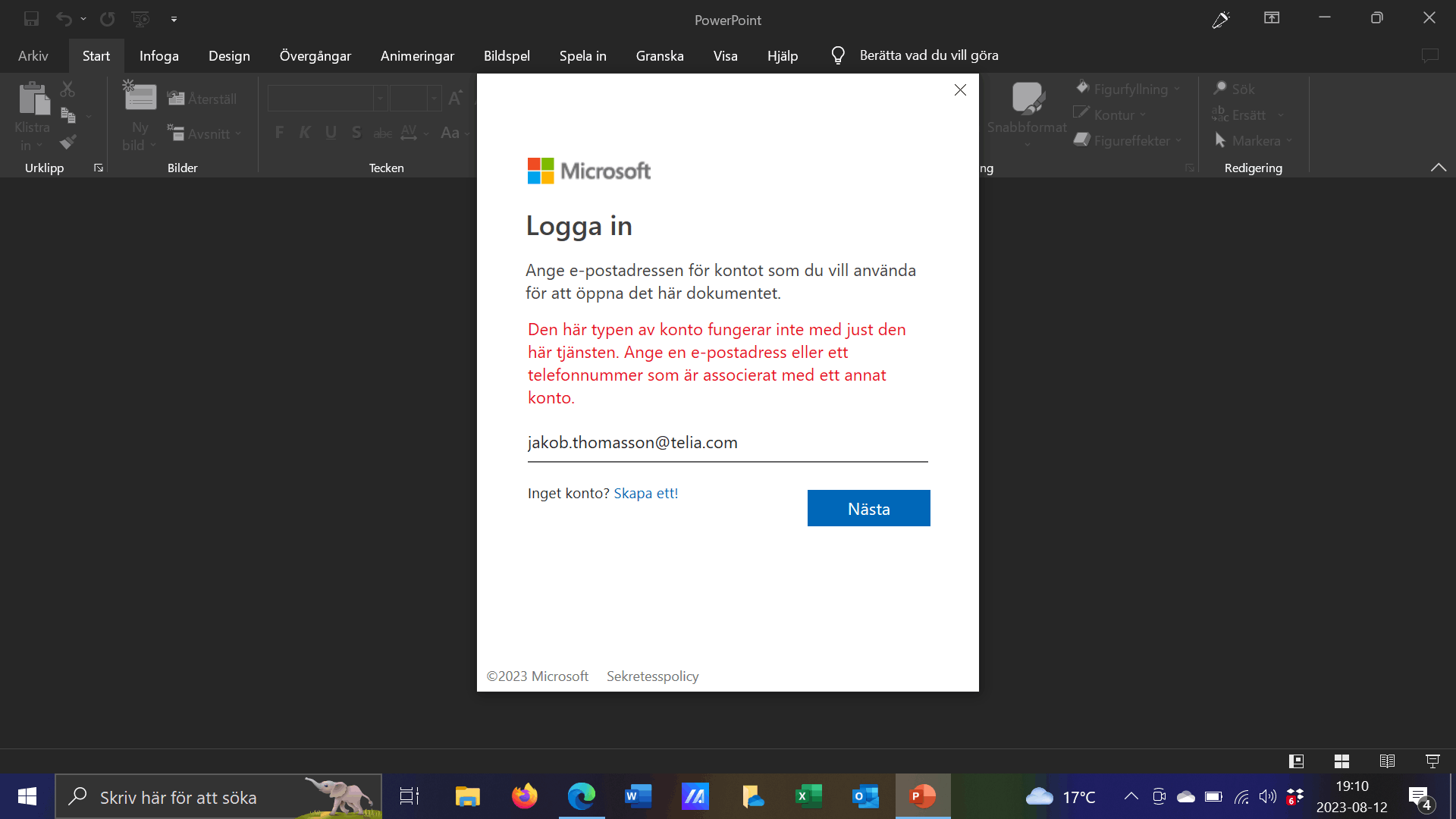Click the pen drawing mode icon

pos(1220,20)
